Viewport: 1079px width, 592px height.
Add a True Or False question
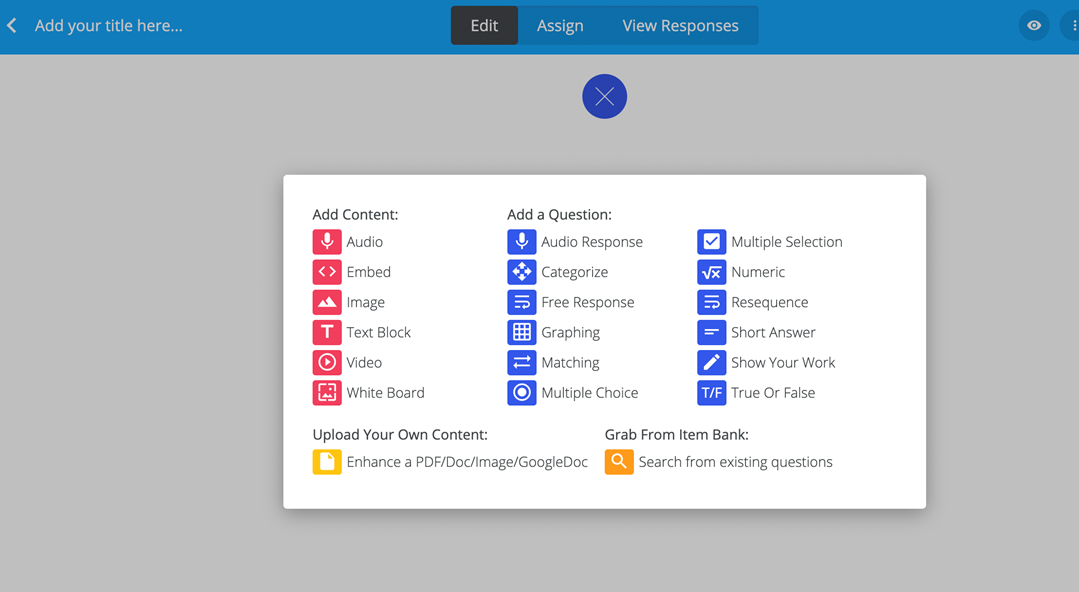[756, 393]
